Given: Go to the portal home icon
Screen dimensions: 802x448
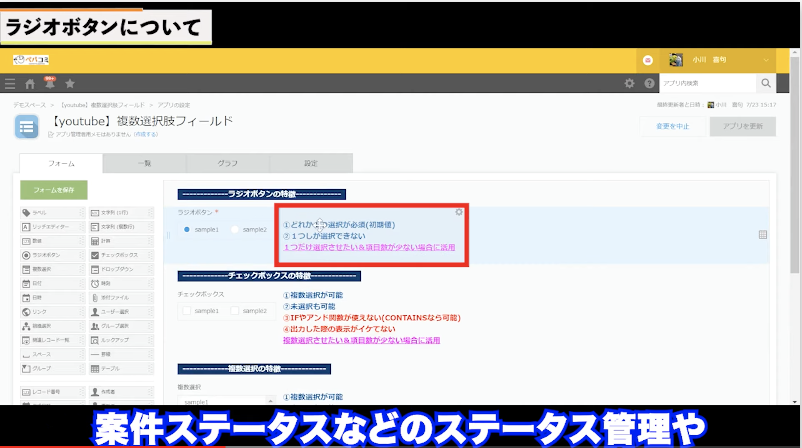Looking at the screenshot, I should (30, 84).
